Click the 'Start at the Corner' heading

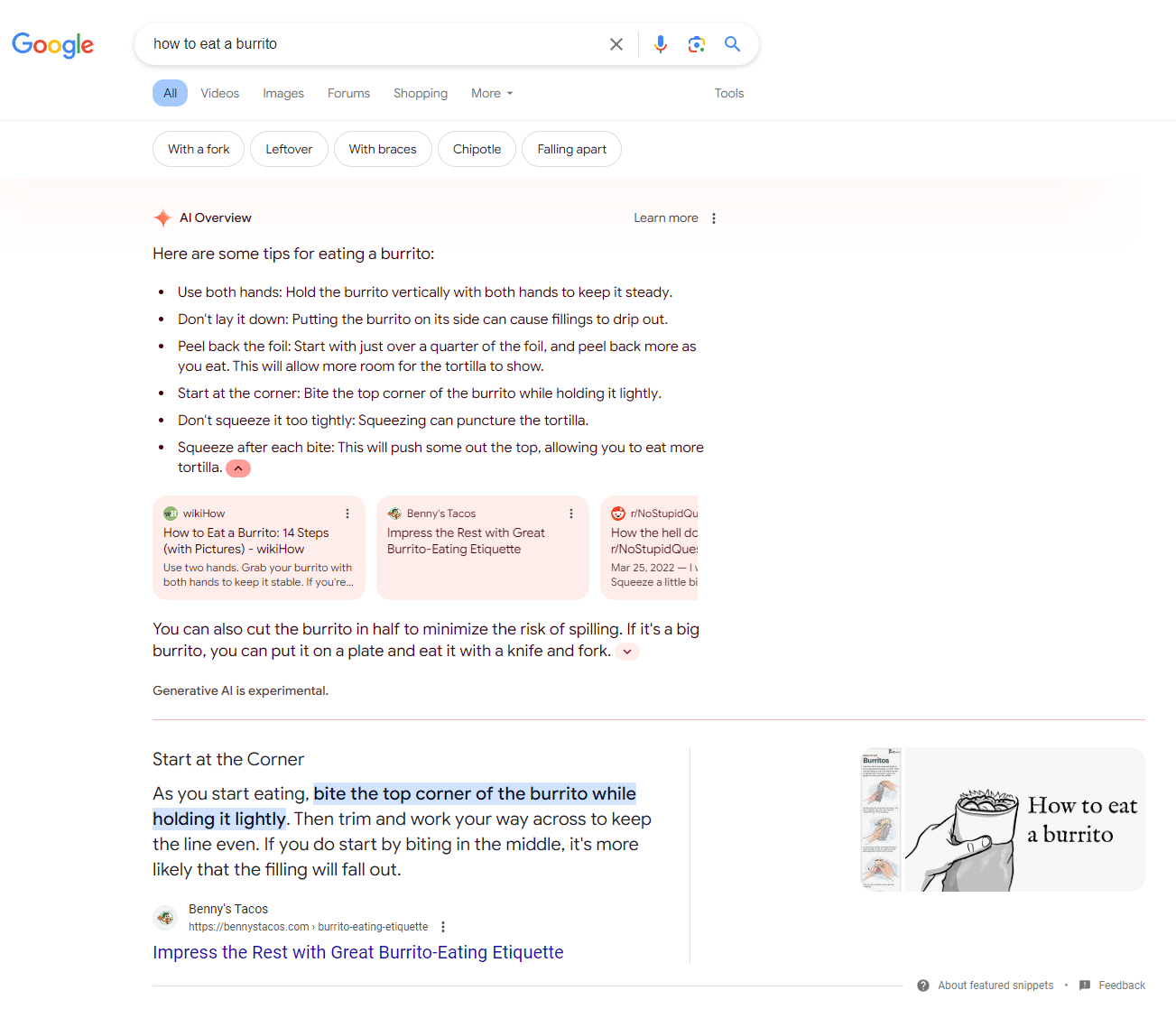228,759
